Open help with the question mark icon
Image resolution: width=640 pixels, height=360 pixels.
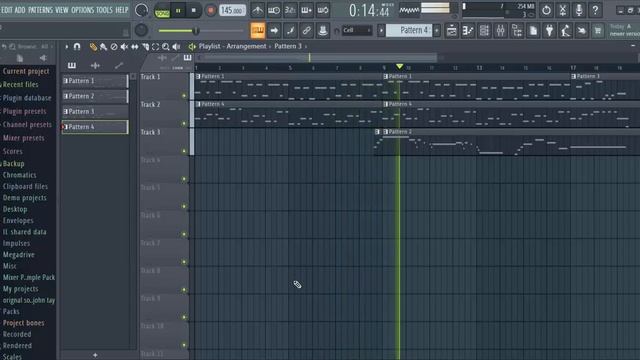(x=595, y=10)
